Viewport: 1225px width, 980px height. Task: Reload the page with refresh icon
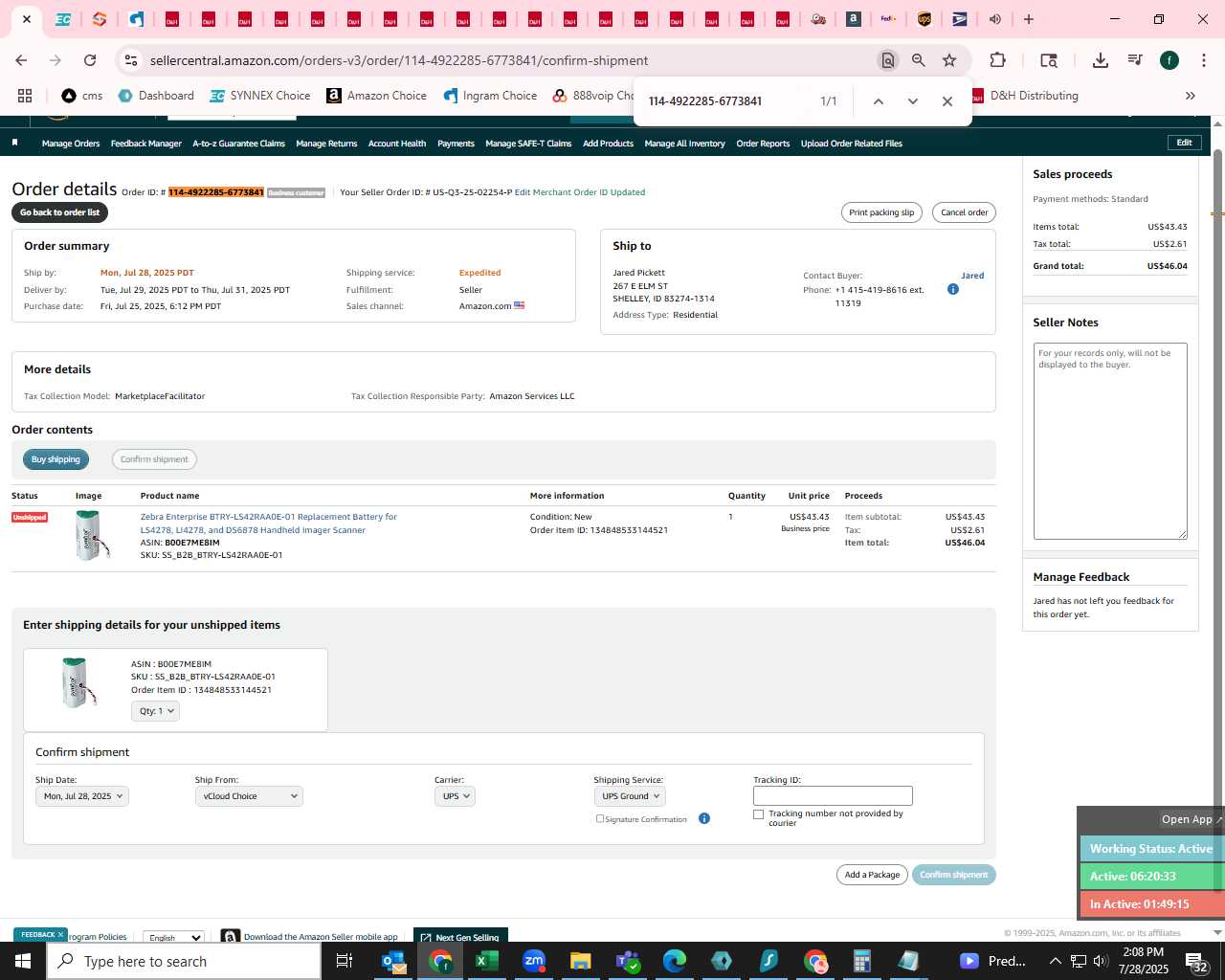[90, 60]
